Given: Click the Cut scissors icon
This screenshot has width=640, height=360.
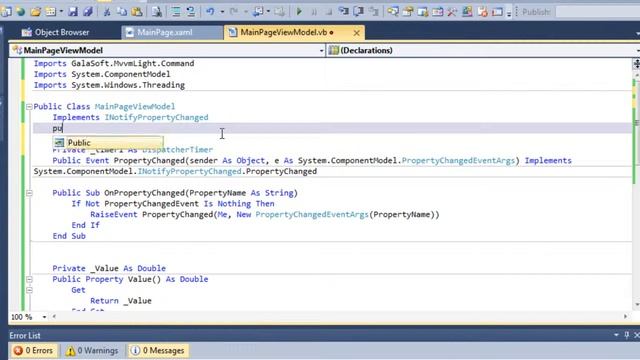Looking at the screenshot, I should point(107,12).
